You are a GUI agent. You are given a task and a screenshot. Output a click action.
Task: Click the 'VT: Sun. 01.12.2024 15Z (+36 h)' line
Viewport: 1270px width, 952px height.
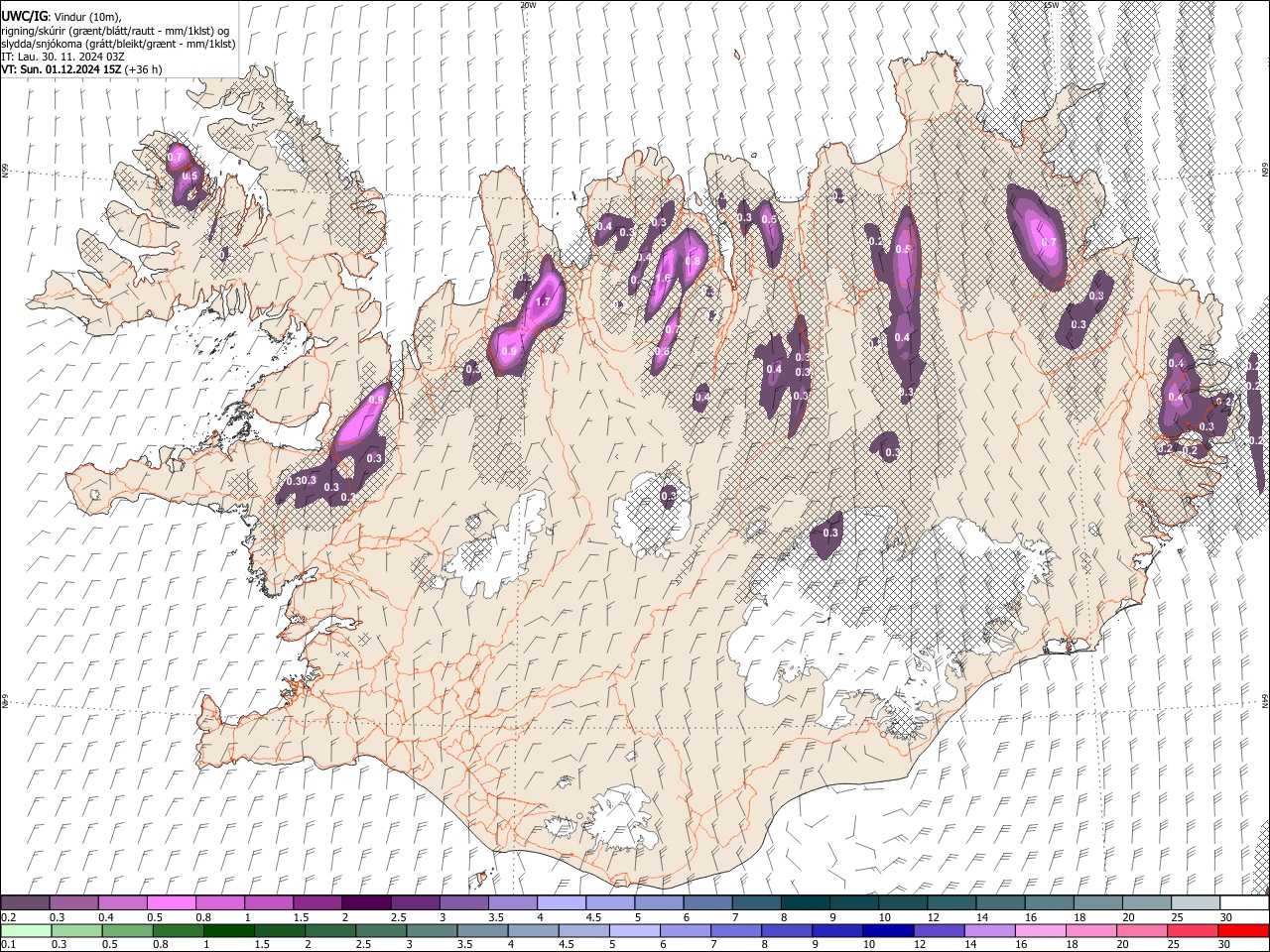point(81,69)
